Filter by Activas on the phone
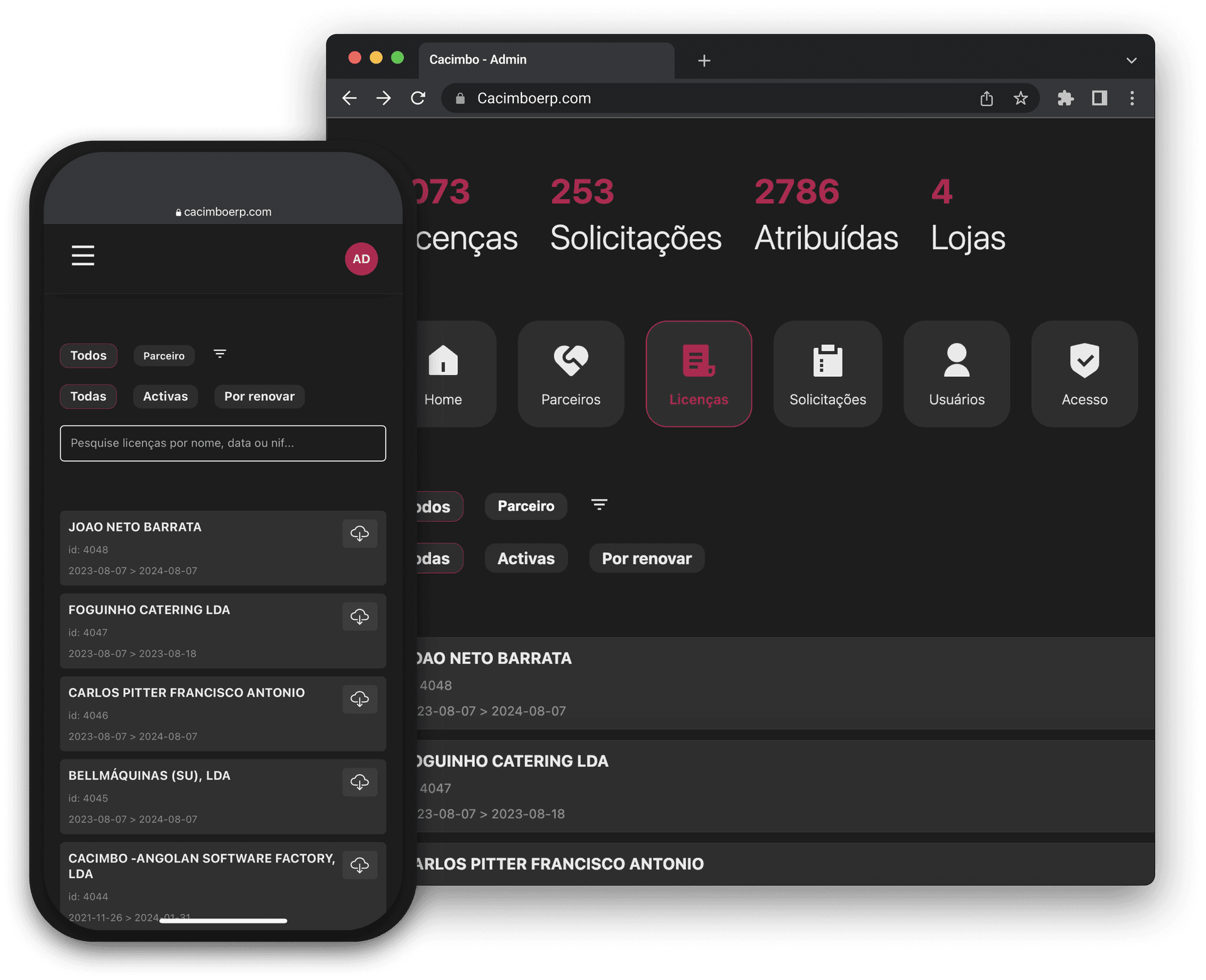The image size is (1206, 980). point(165,396)
